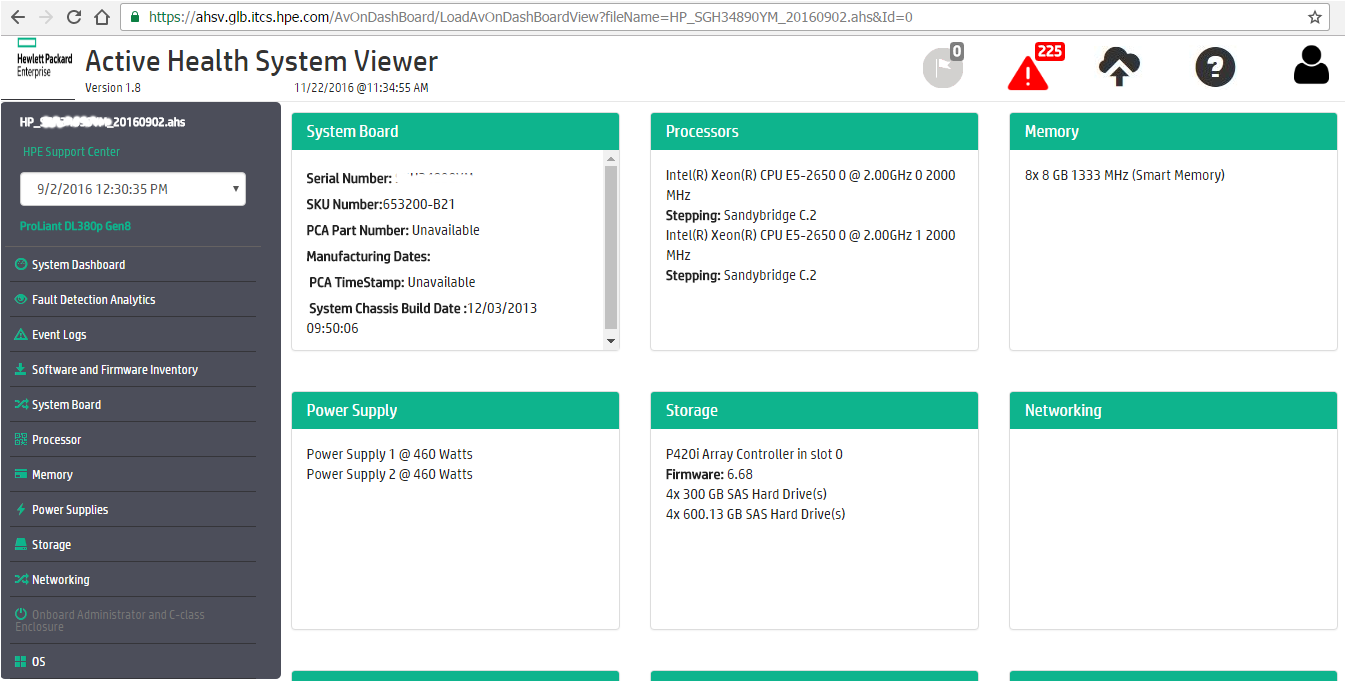
Task: Click the System Board card scrollbar thumb
Action: [x=611, y=247]
